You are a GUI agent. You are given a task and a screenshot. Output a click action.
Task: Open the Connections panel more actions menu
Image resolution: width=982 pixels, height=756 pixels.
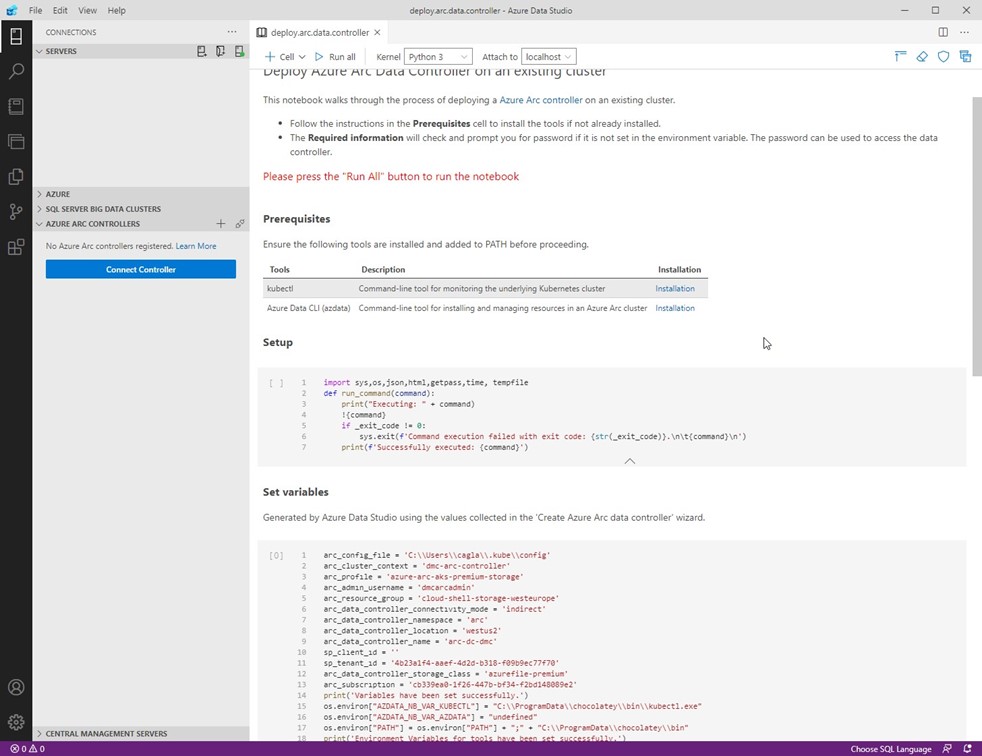pyautogui.click(x=232, y=32)
